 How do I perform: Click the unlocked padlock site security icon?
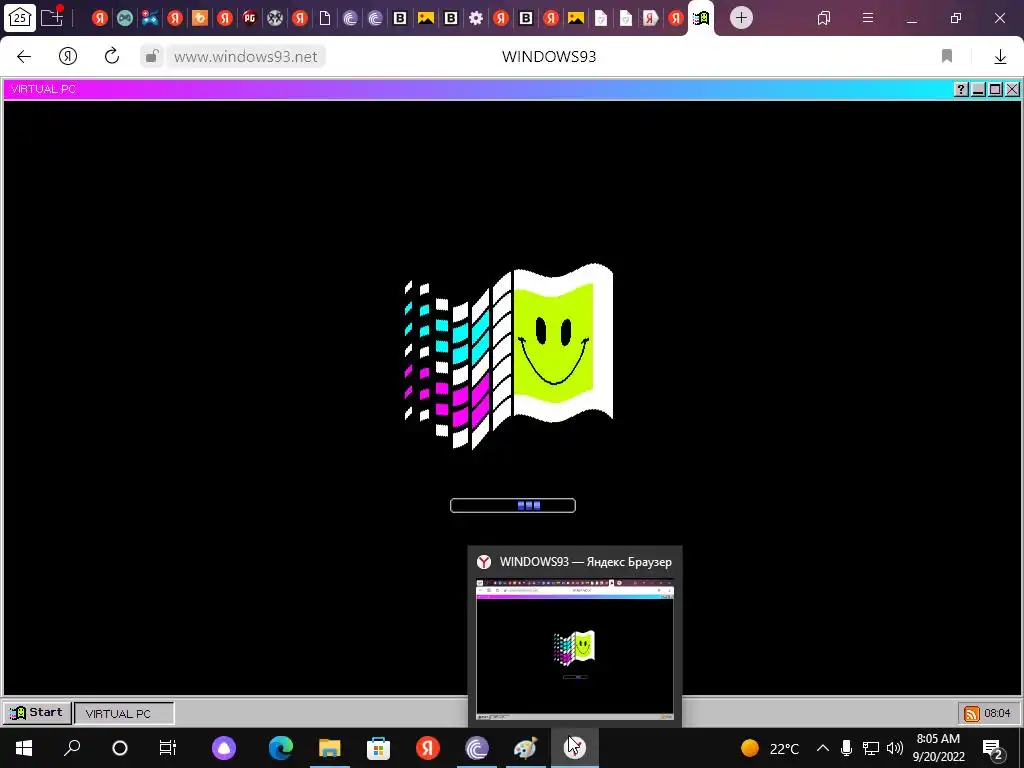pyautogui.click(x=152, y=57)
